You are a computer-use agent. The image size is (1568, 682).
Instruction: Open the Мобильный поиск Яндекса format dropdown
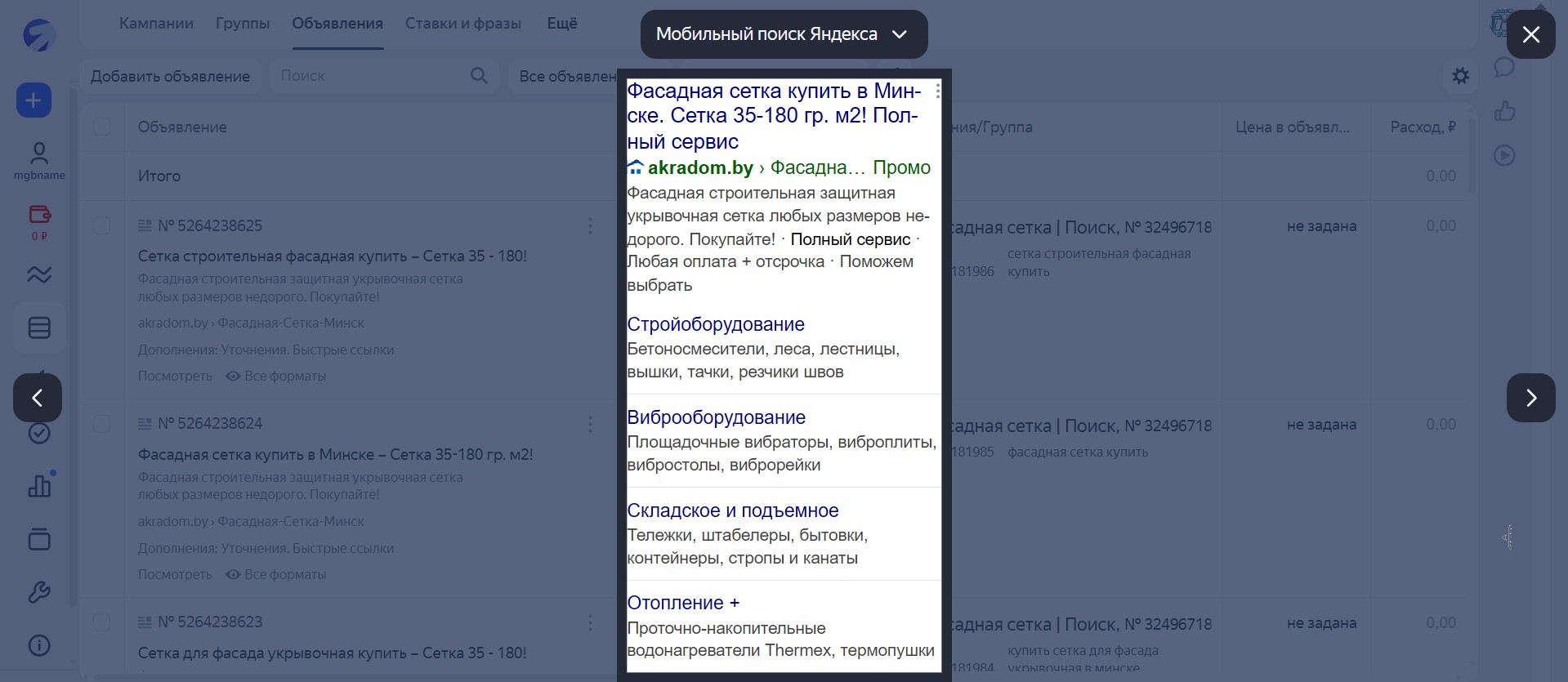(x=784, y=34)
